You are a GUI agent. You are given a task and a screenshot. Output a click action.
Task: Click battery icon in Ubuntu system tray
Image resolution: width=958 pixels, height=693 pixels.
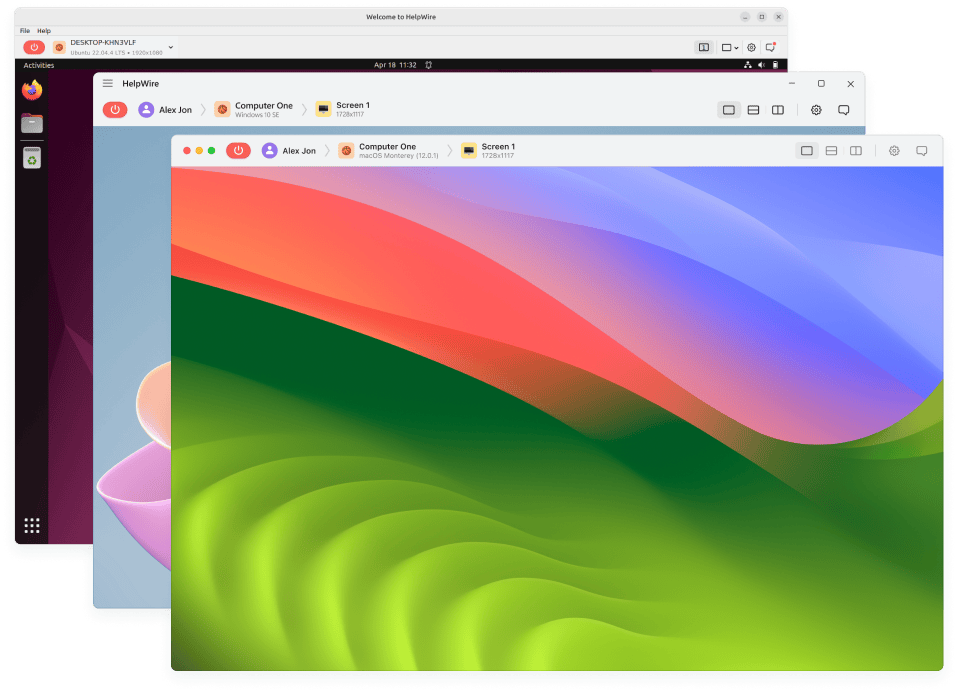pos(775,65)
